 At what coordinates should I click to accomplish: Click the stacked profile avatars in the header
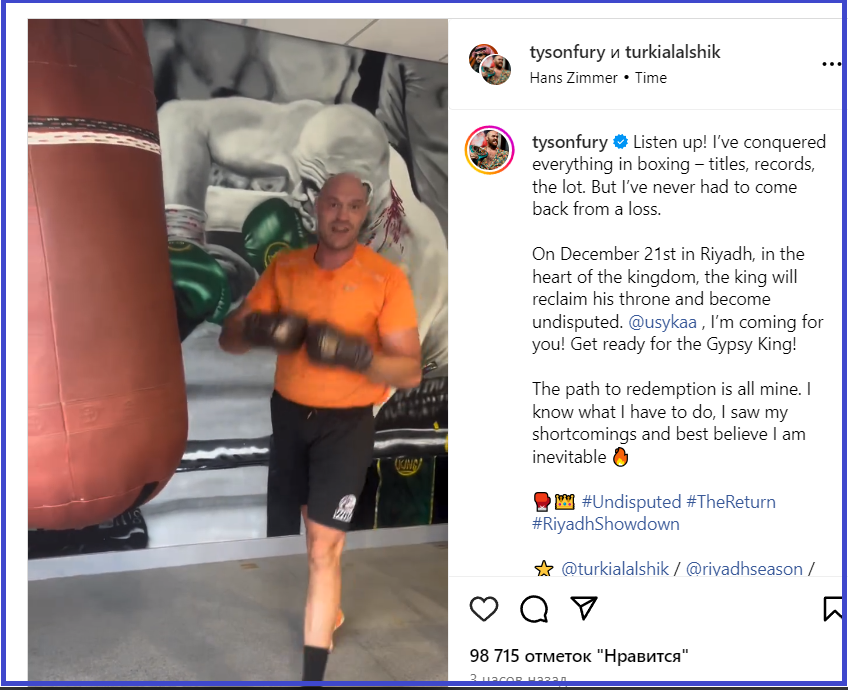[x=489, y=64]
